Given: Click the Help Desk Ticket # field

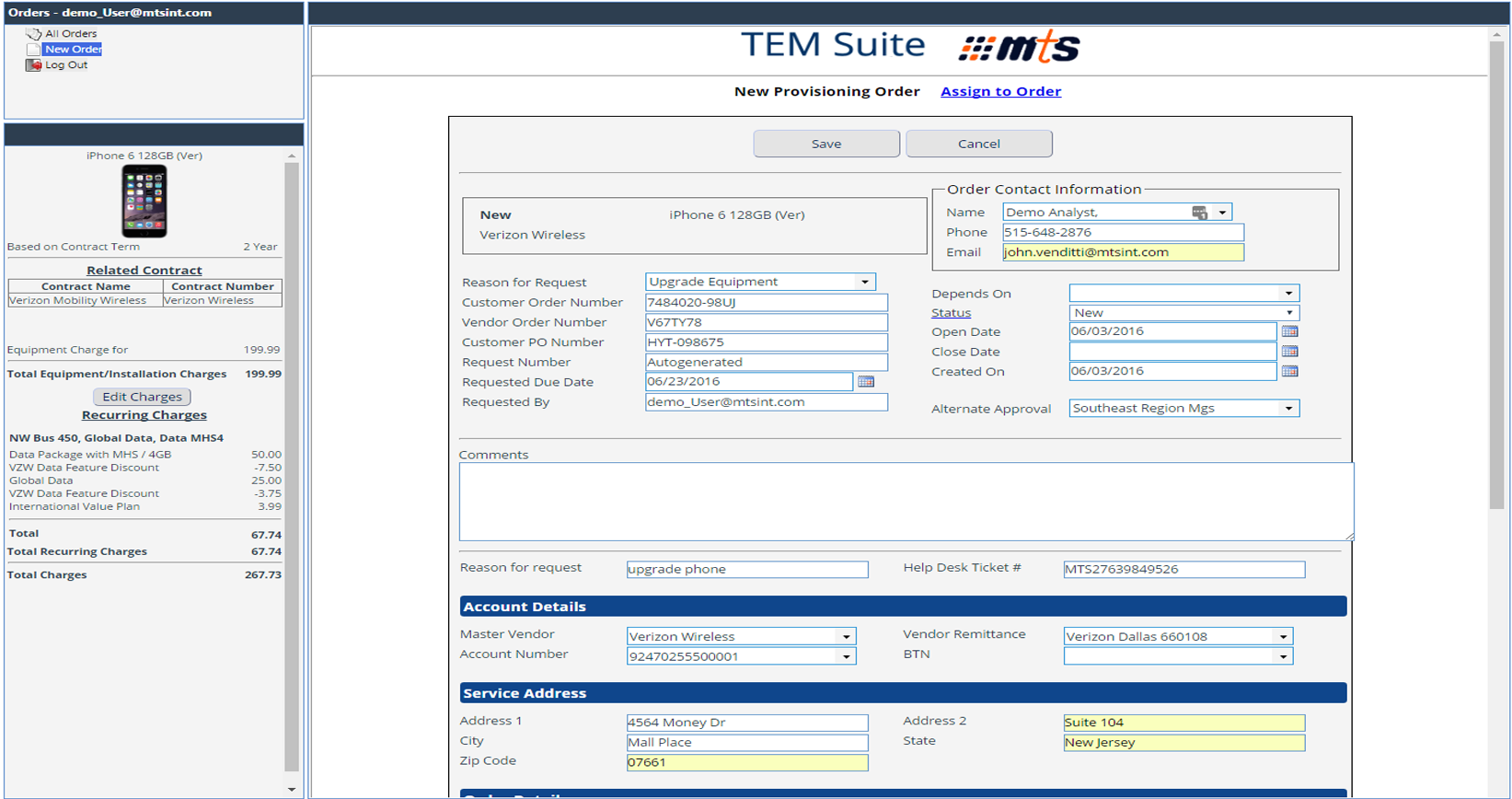Looking at the screenshot, I should tap(1183, 570).
